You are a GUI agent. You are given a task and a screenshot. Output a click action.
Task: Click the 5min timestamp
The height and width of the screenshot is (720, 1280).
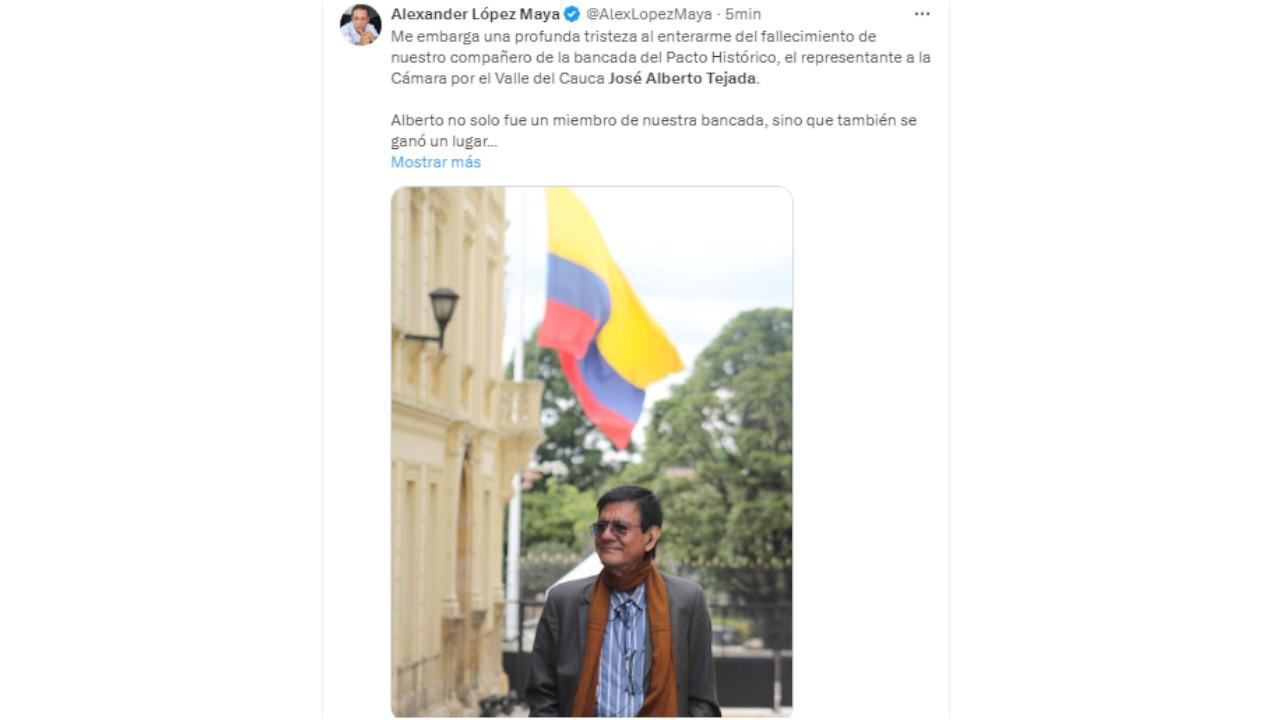coord(743,14)
